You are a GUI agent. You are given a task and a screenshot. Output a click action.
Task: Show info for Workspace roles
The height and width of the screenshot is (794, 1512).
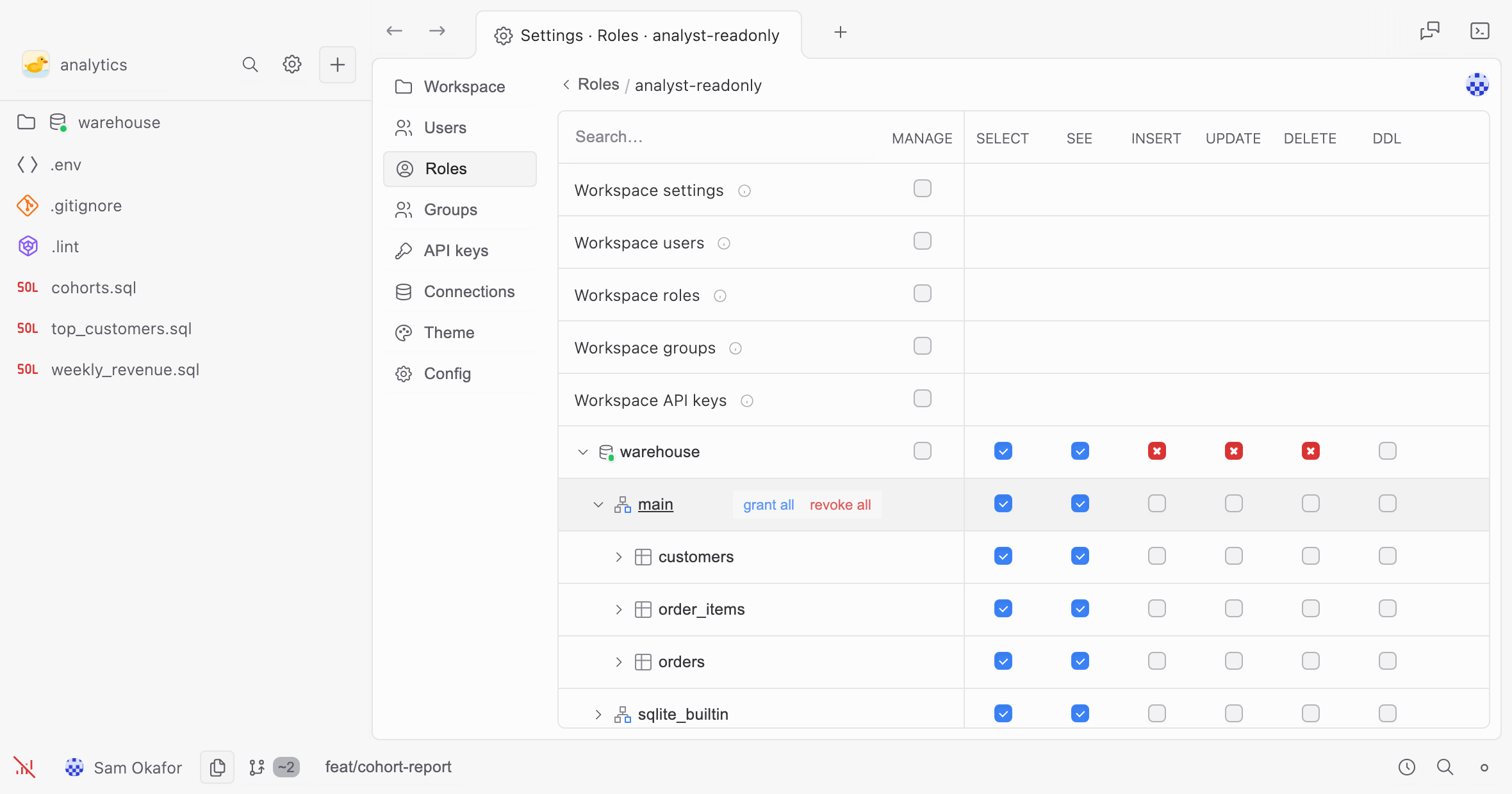[x=720, y=296]
